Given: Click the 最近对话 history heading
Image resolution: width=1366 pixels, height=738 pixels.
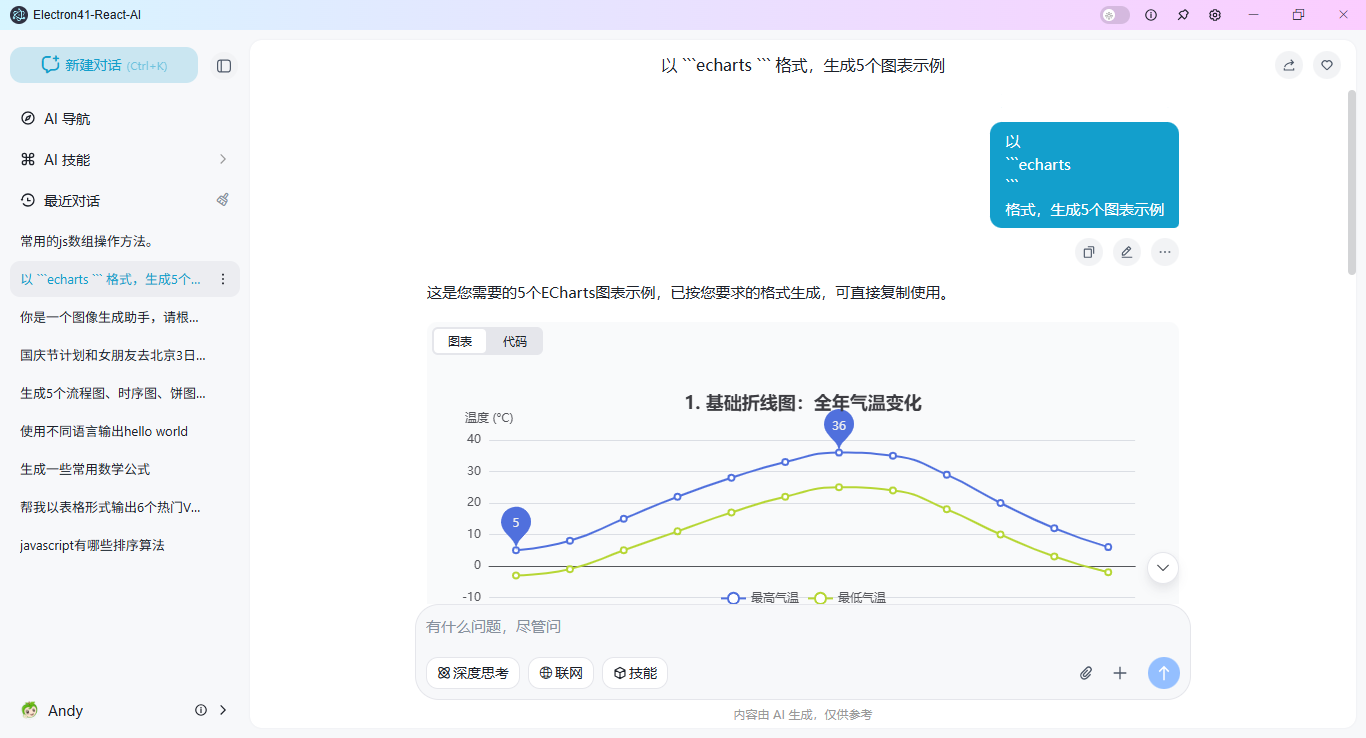Looking at the screenshot, I should (x=72, y=201).
